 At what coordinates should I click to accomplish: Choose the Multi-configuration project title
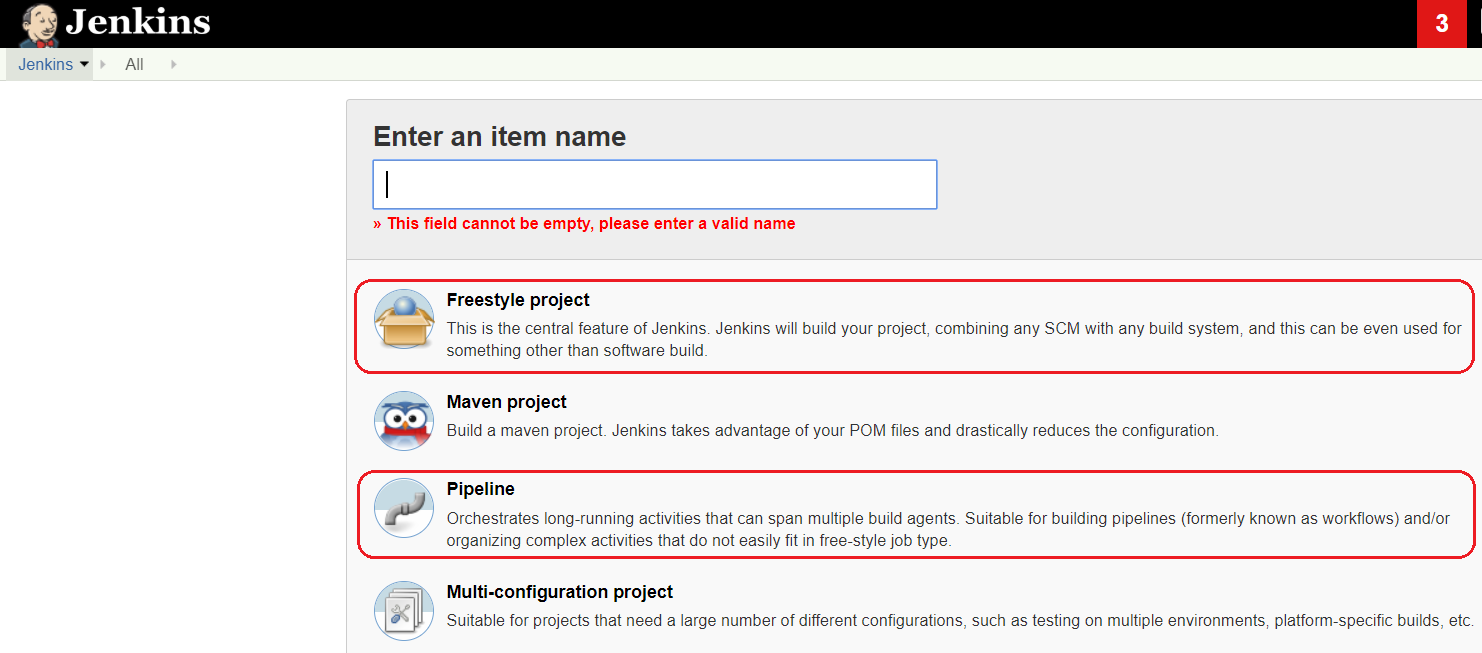[560, 592]
